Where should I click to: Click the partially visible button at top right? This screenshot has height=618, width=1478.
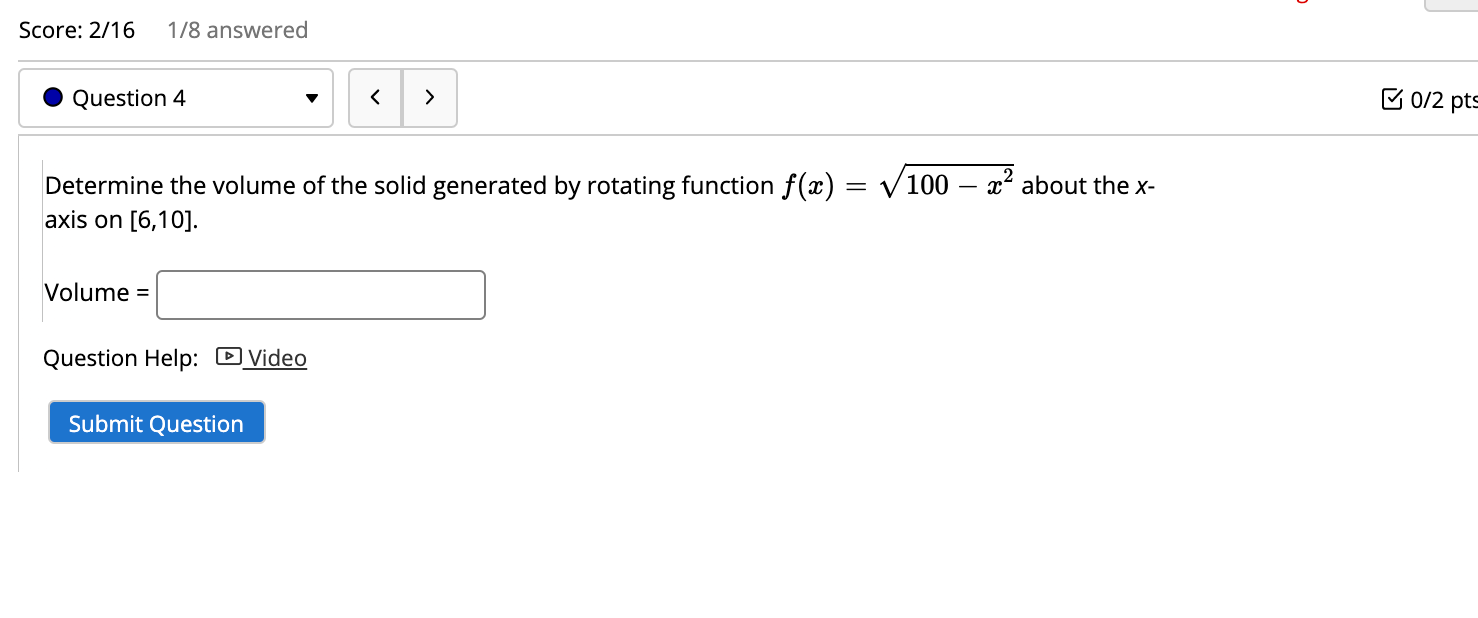[x=1450, y=5]
